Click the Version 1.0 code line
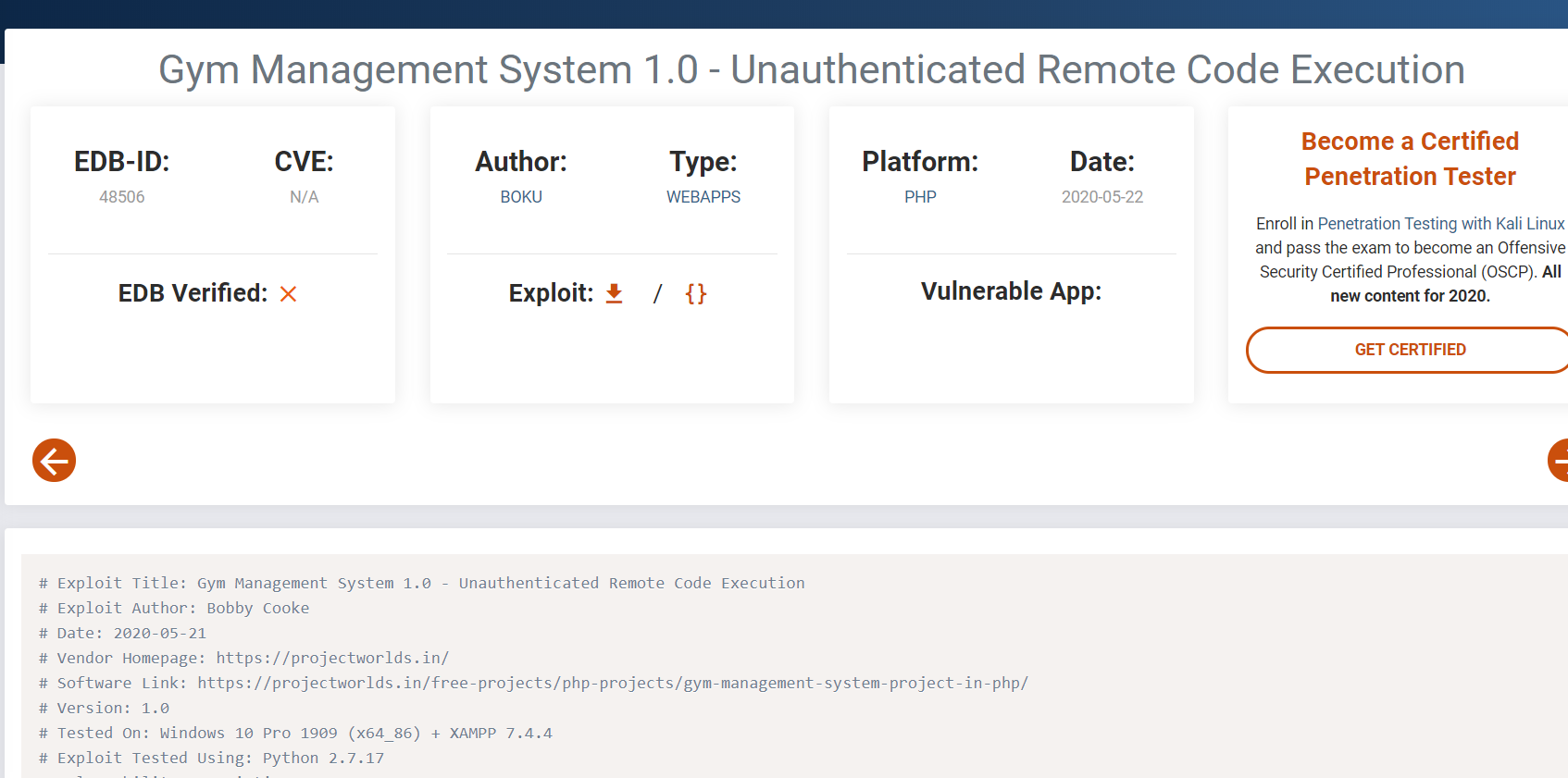This screenshot has width=1568, height=778. [105, 708]
